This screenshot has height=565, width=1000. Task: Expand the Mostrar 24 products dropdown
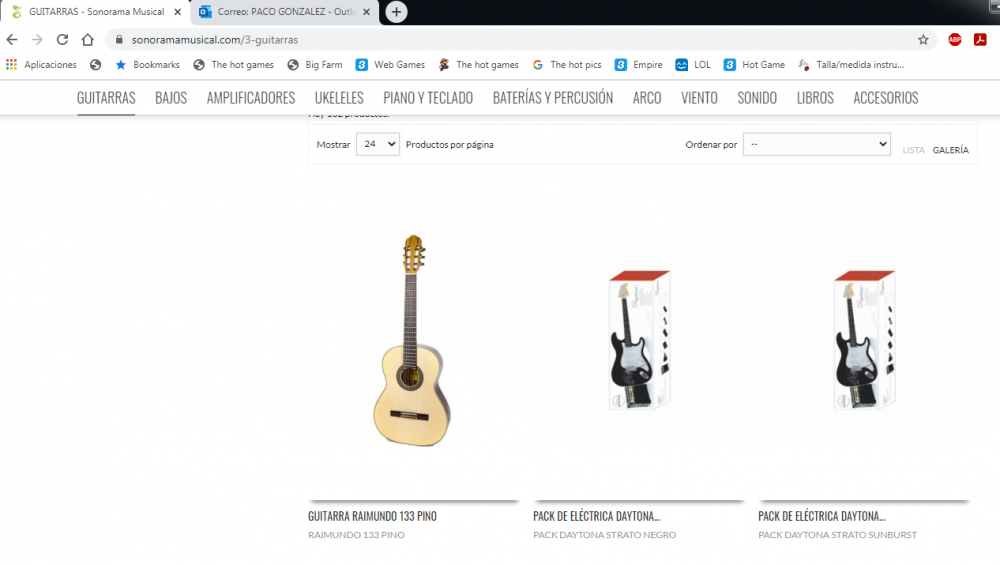coord(378,144)
